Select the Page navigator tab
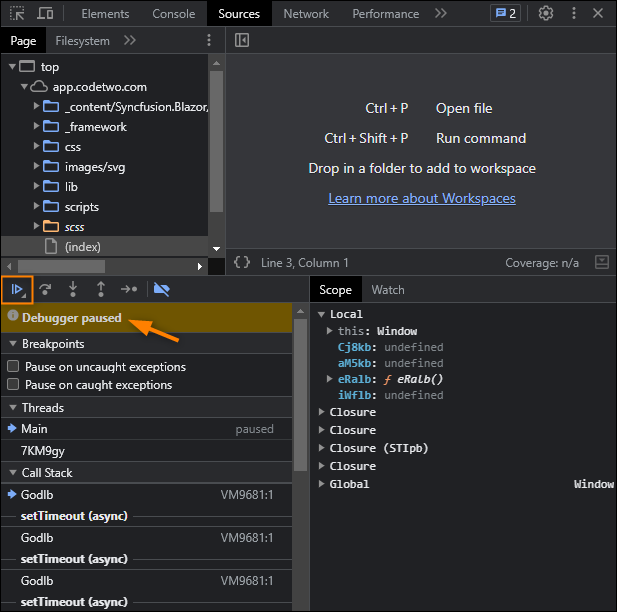This screenshot has width=617, height=612. 23,41
